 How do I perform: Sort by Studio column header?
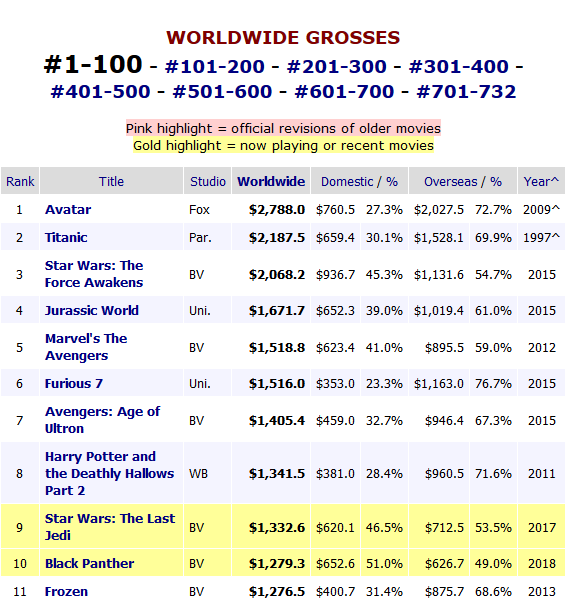point(208,181)
